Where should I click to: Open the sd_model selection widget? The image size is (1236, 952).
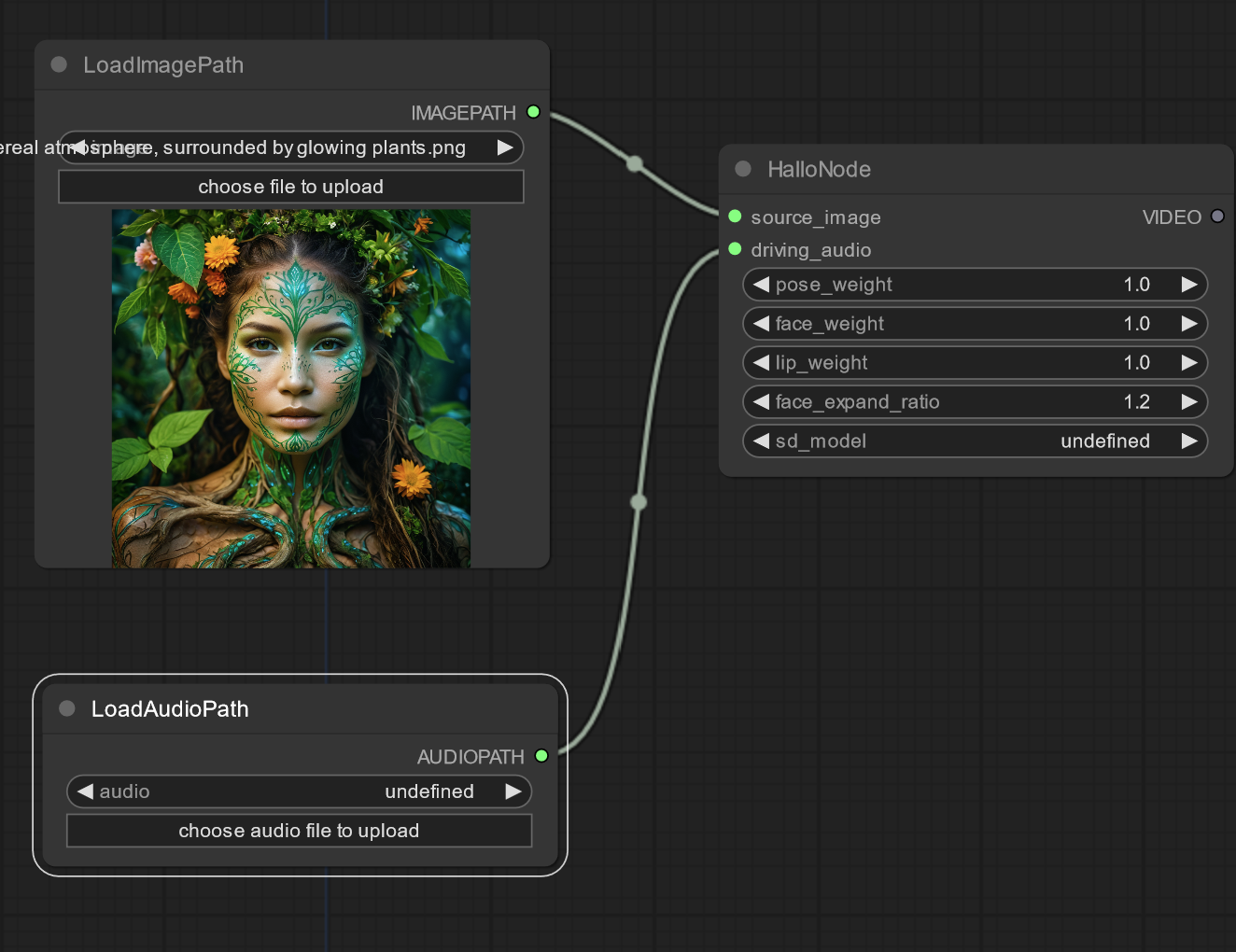pos(975,441)
